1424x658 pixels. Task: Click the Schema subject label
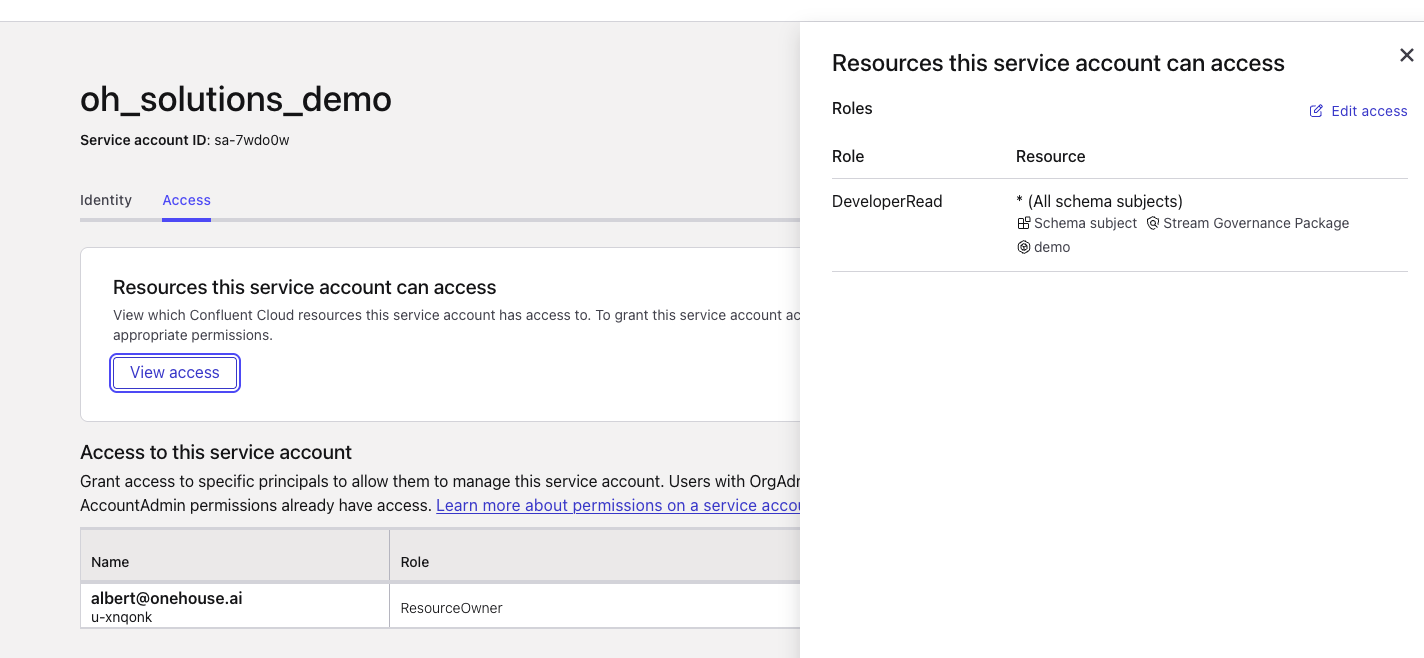1085,223
